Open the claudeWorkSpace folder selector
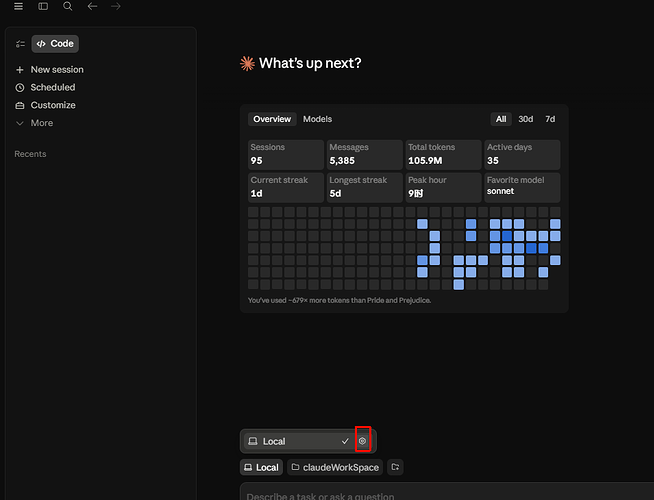This screenshot has width=654, height=500. pos(335,467)
